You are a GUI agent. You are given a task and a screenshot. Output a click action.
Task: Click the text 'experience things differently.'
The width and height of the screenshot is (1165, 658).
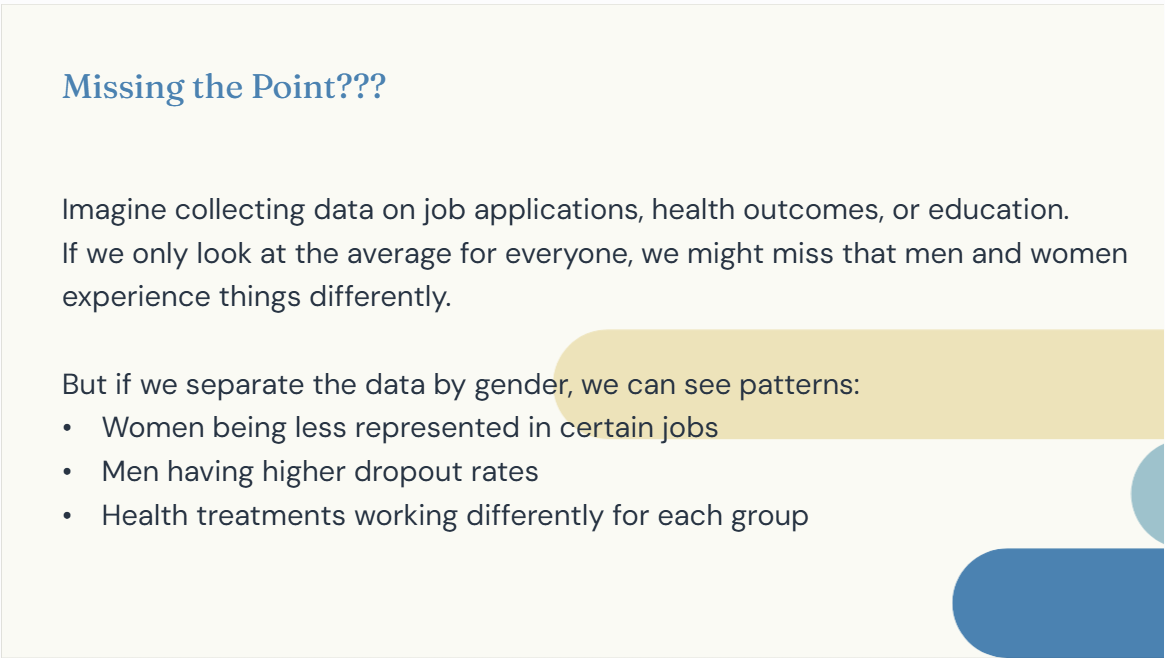point(256,297)
